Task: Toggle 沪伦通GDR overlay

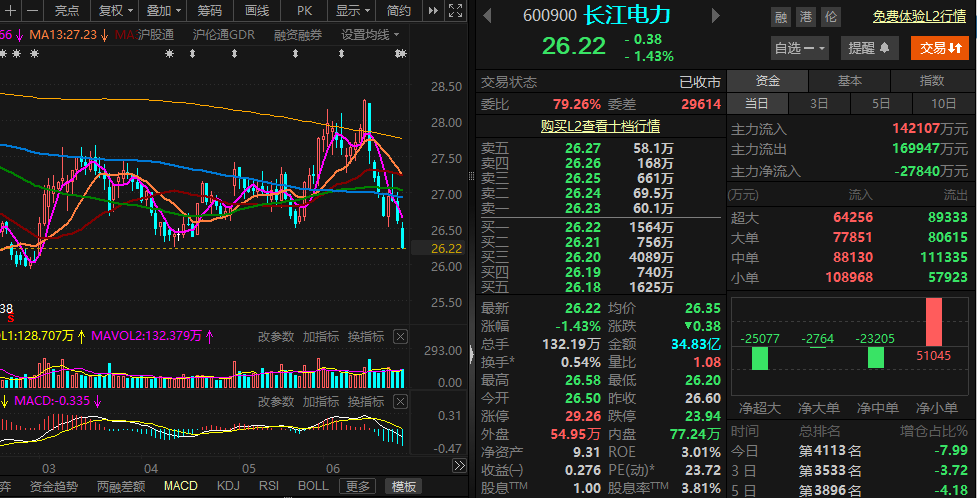Action: click(224, 35)
